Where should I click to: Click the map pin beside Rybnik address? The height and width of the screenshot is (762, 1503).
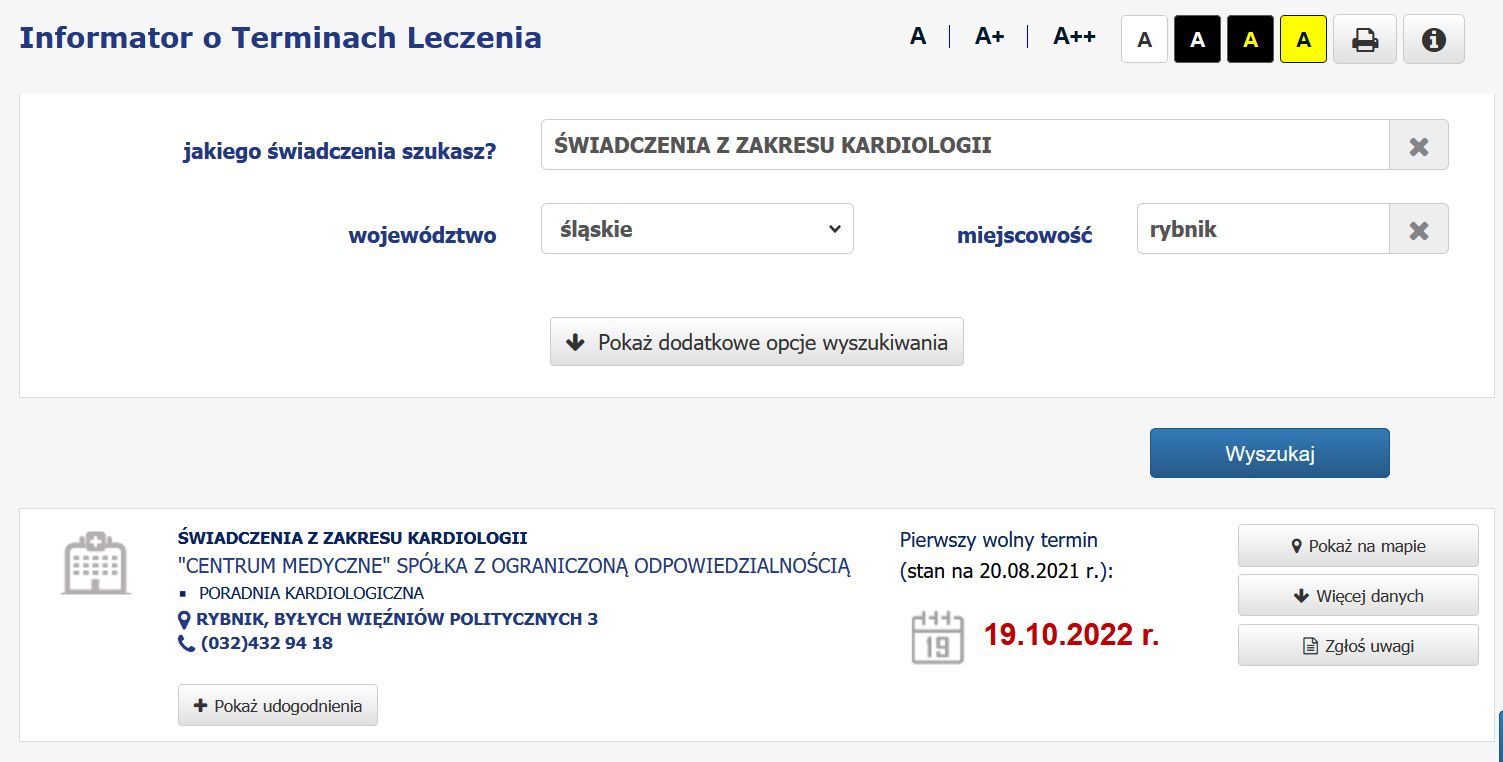[184, 620]
